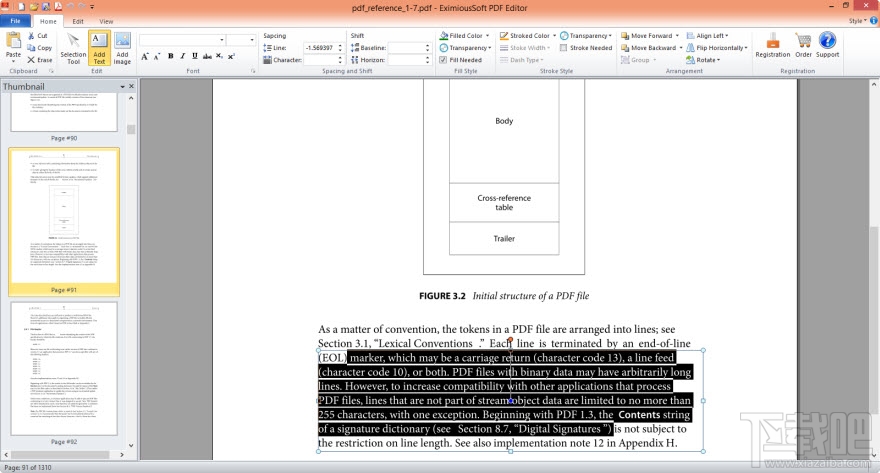Shrink font size with the smaller A icon
The height and width of the screenshot is (473, 880).
coord(157,56)
